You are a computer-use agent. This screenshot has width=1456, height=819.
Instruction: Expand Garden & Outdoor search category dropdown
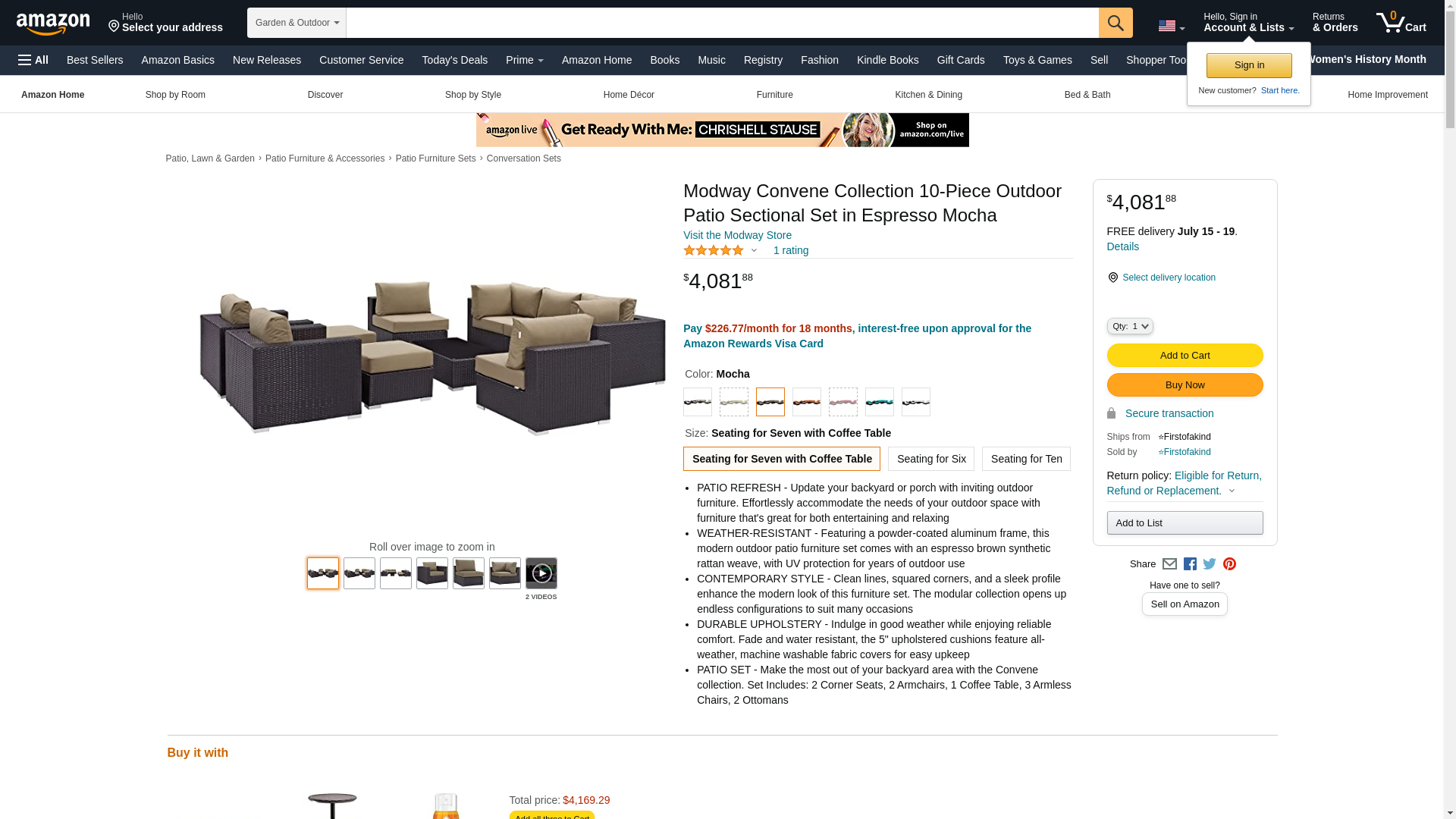pyautogui.click(x=297, y=23)
